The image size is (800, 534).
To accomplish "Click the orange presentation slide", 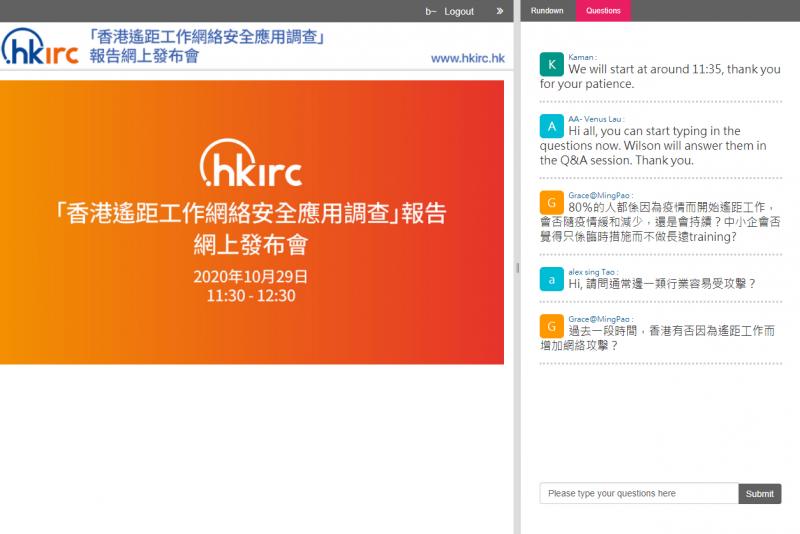I will point(252,222).
